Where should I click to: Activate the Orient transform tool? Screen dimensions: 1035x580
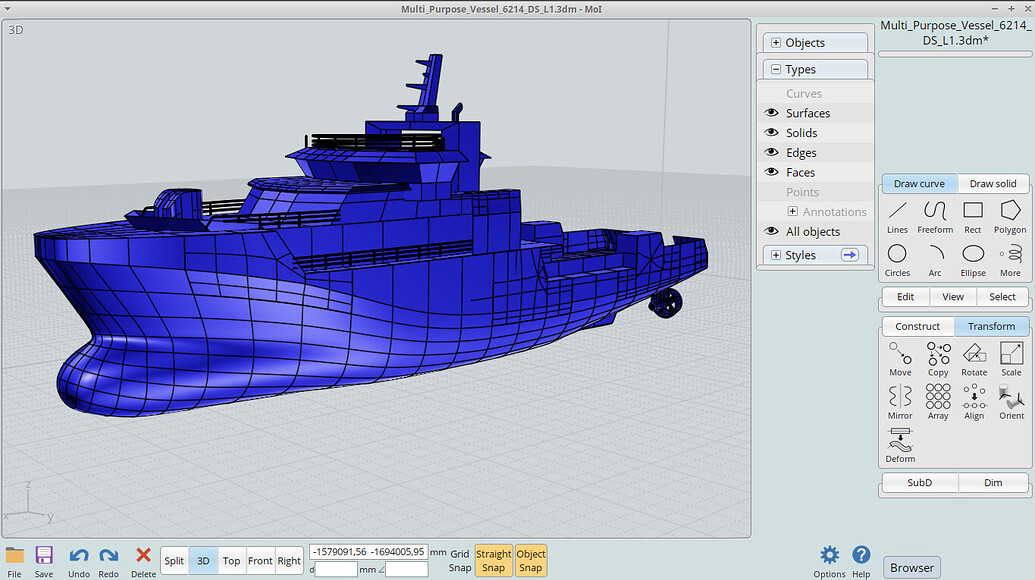coord(1011,403)
